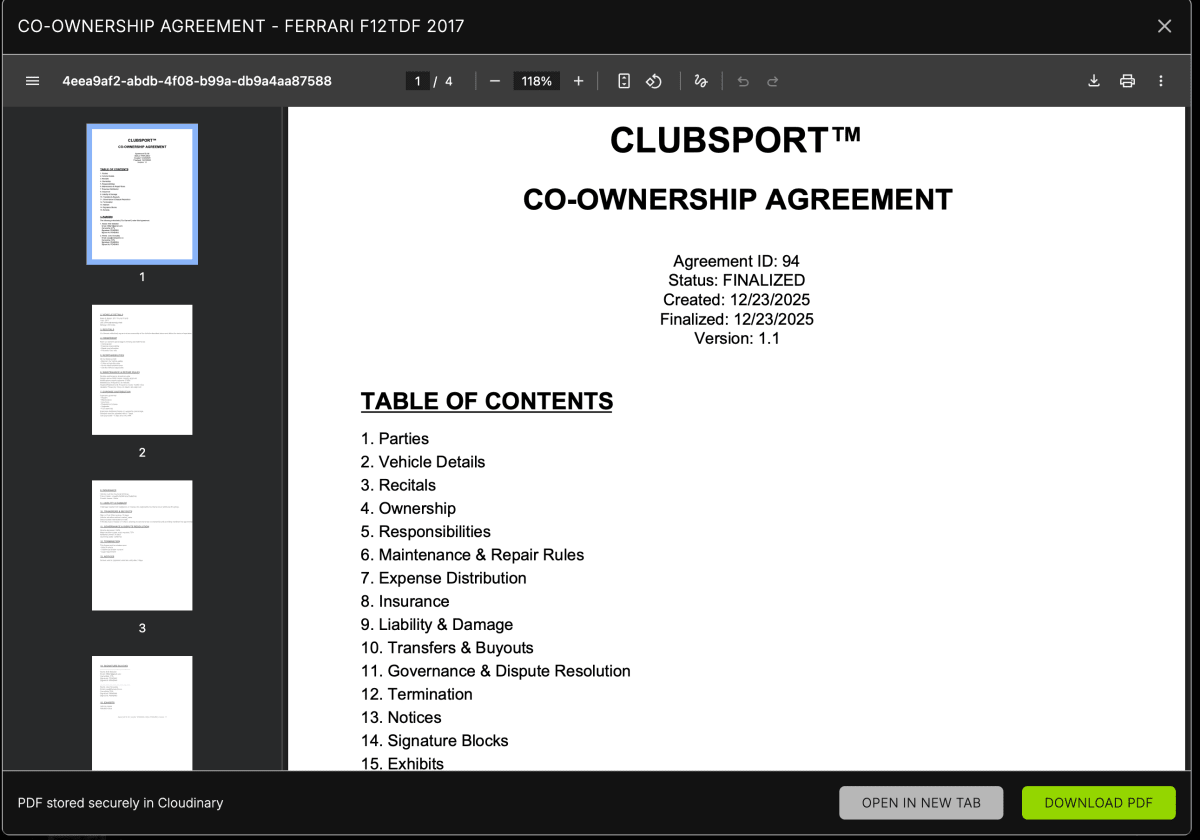Close the agreement viewer with the X
The width and height of the screenshot is (1200, 840).
coord(1164,26)
